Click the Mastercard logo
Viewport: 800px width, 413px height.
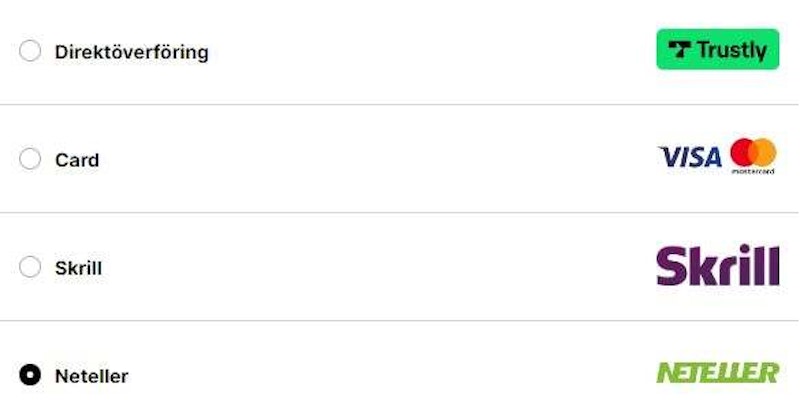point(753,156)
